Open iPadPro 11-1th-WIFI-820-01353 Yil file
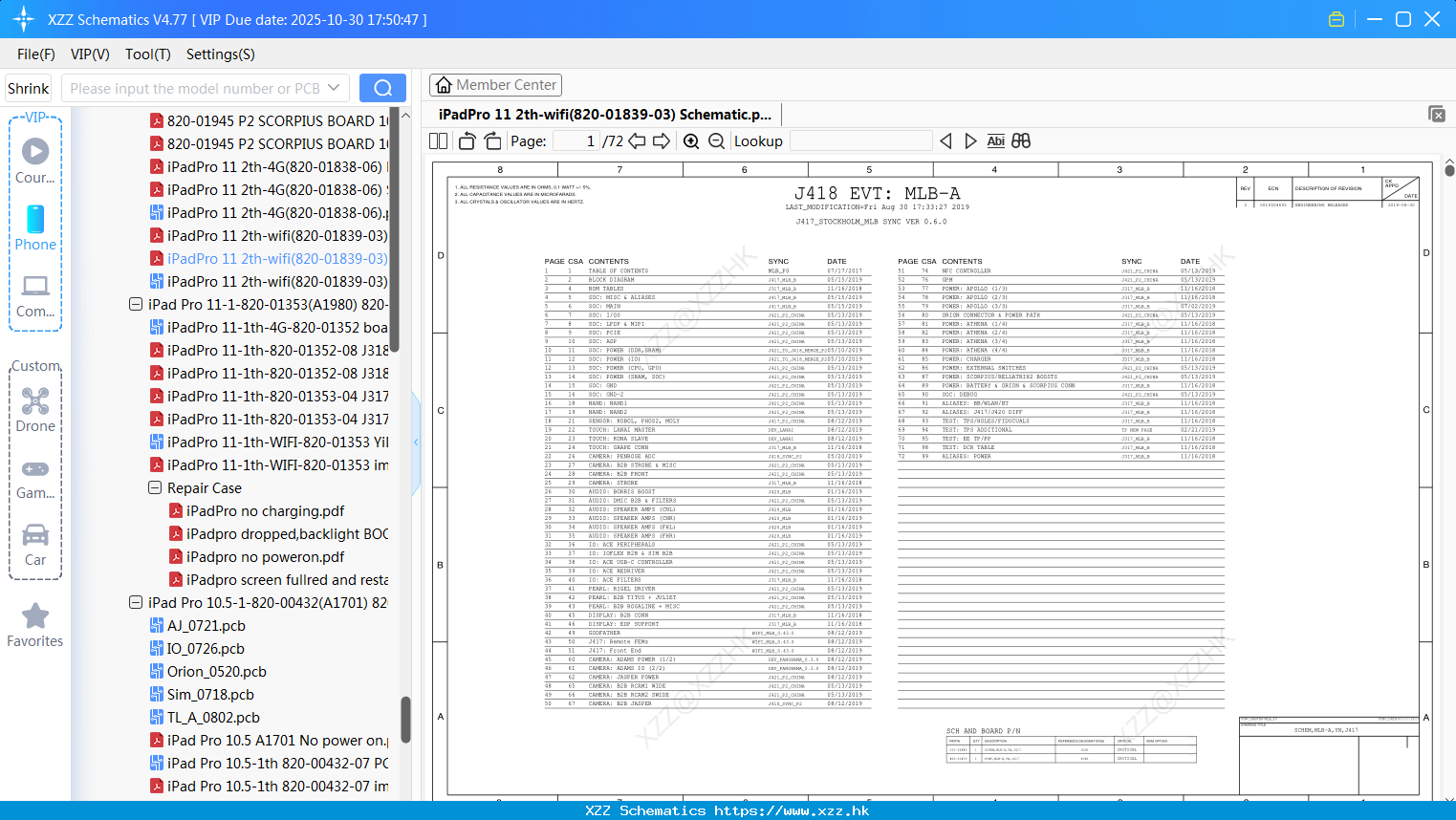 pyautogui.click(x=269, y=442)
